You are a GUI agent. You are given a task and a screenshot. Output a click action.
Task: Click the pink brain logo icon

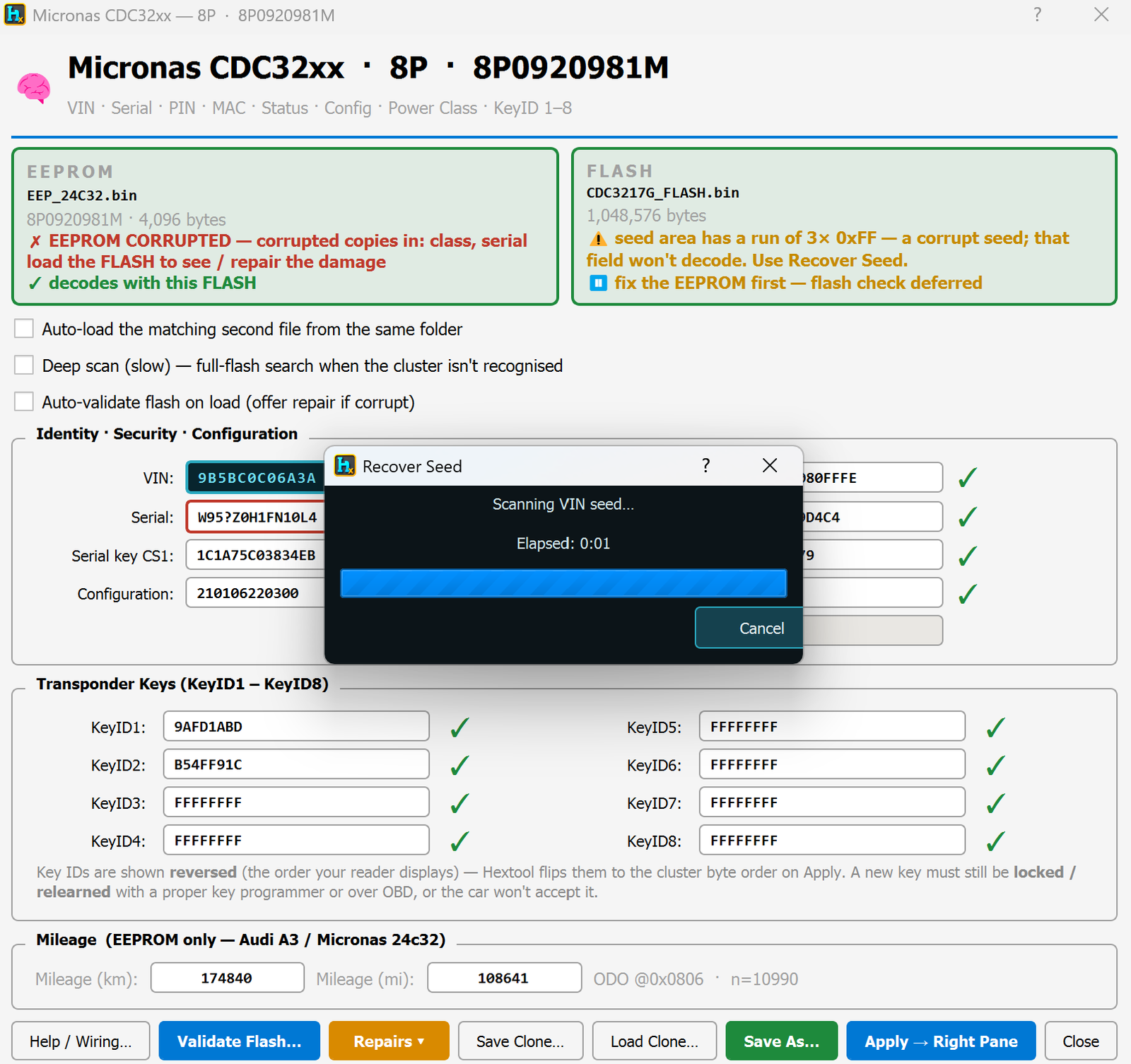point(34,89)
